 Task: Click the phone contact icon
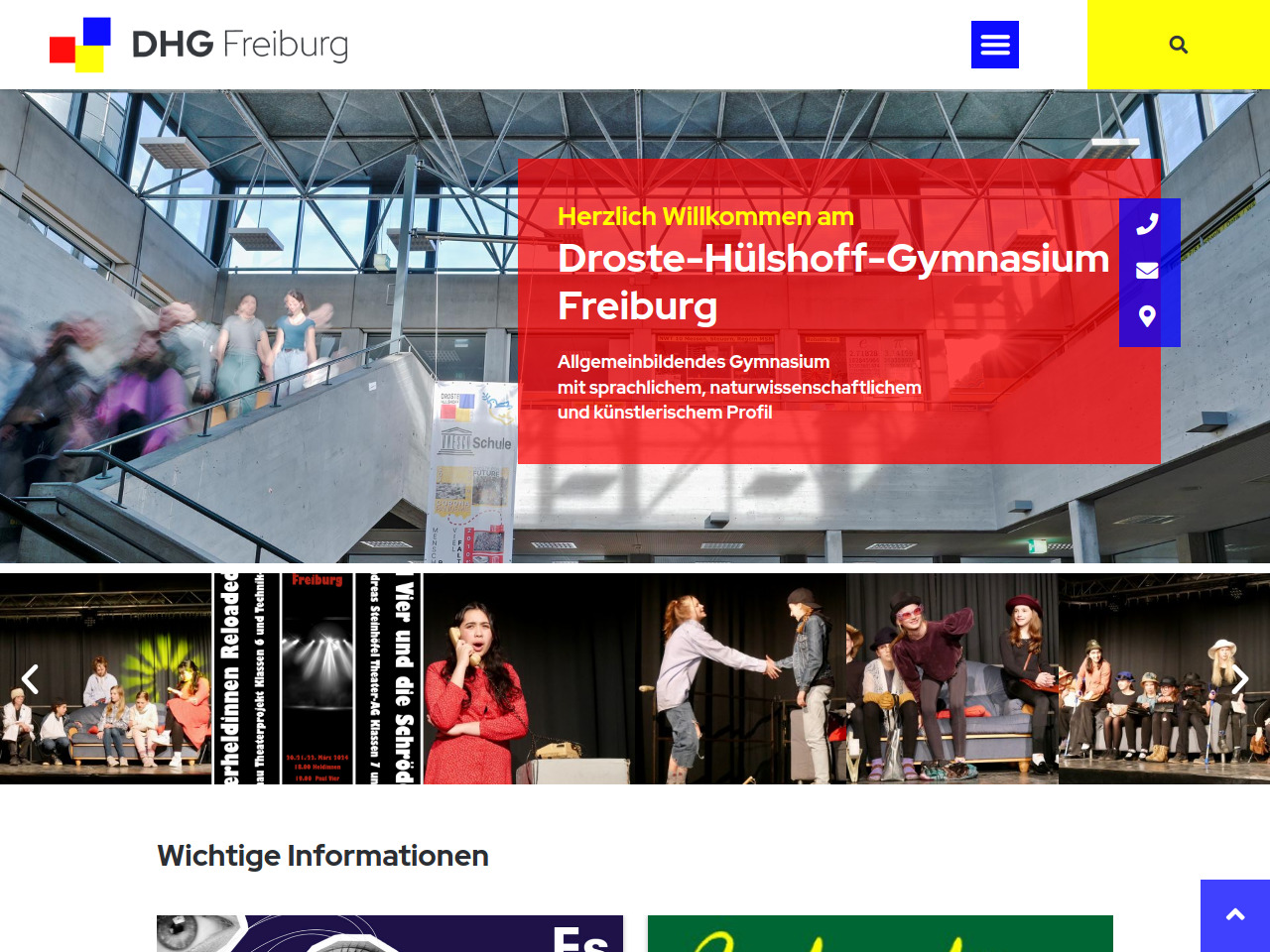(x=1147, y=225)
